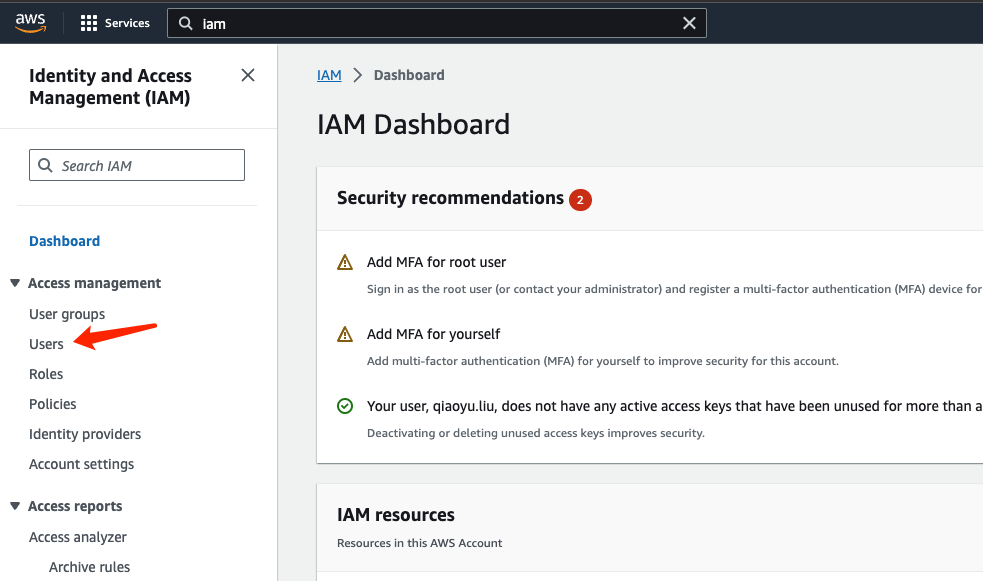Click the Security recommendations heading
983x581 pixels.
pos(450,198)
